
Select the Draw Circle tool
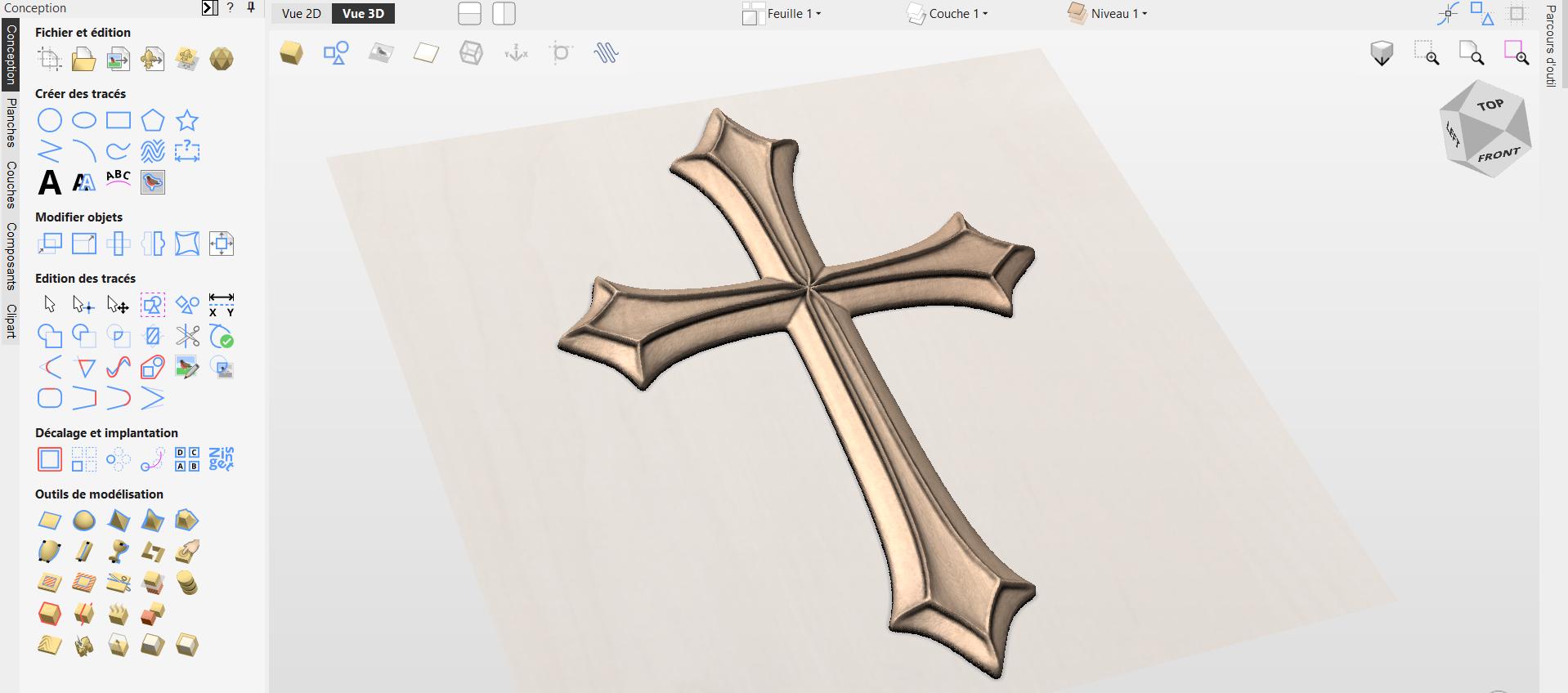coord(50,121)
